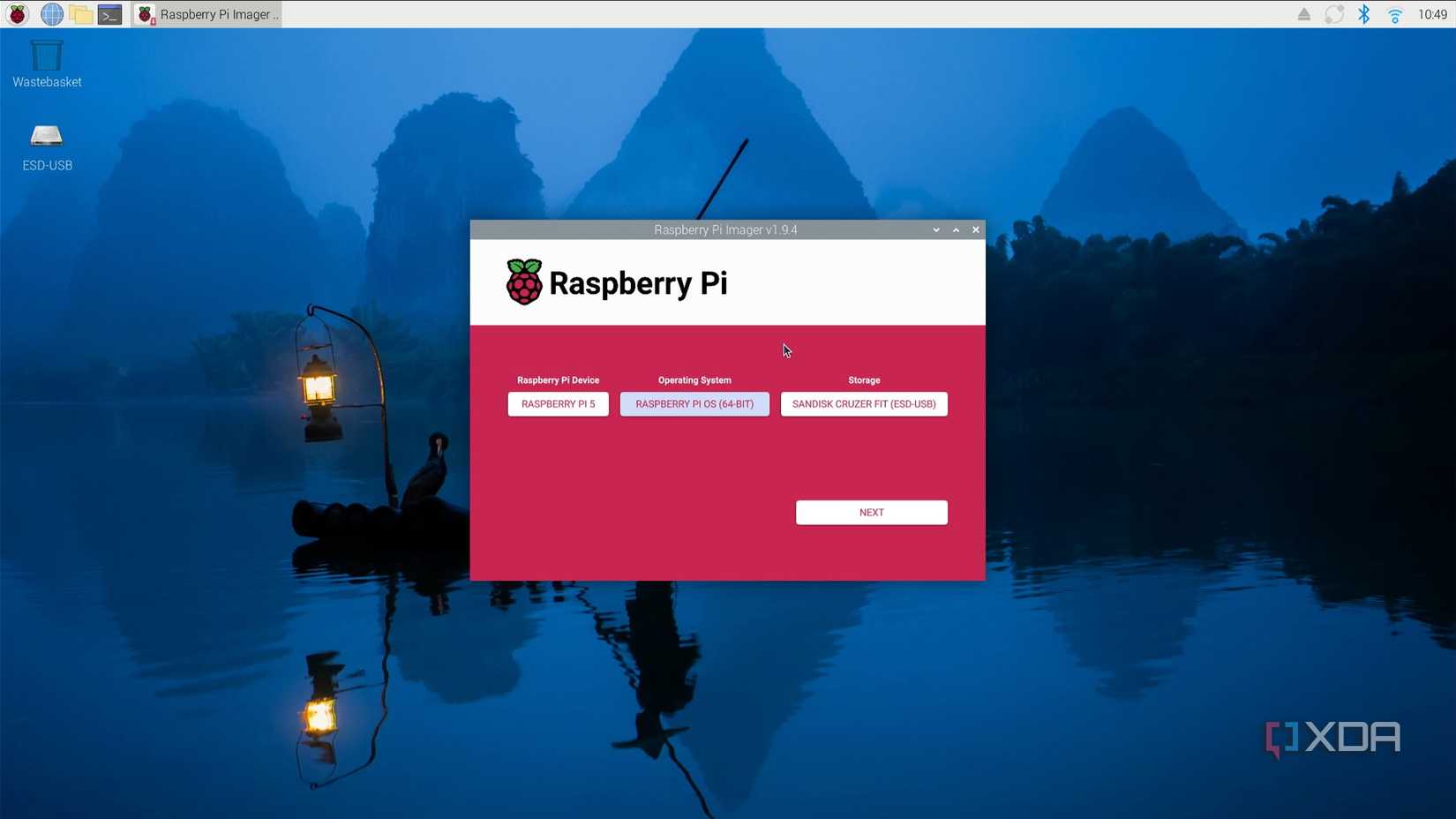Switch to Raspberry Pi Imager taskbar entry
Viewport: 1456px width, 819px height.
click(207, 14)
